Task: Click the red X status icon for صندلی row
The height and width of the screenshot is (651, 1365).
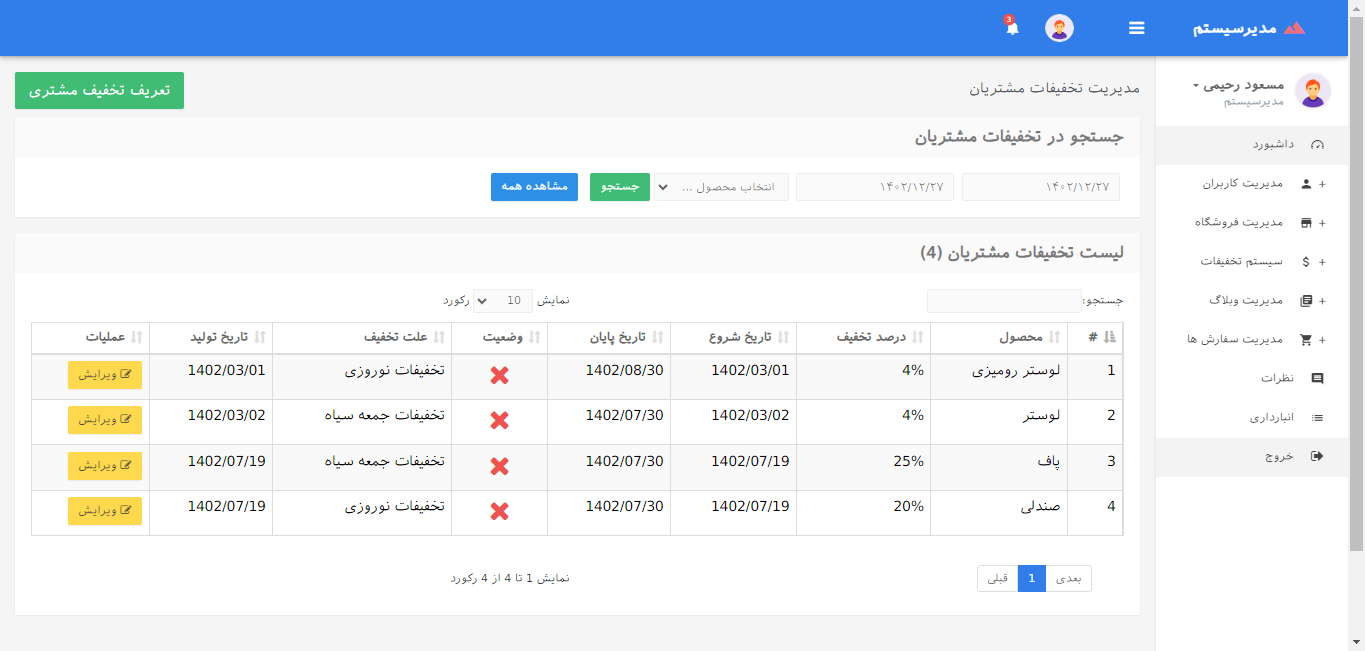Action: (500, 512)
